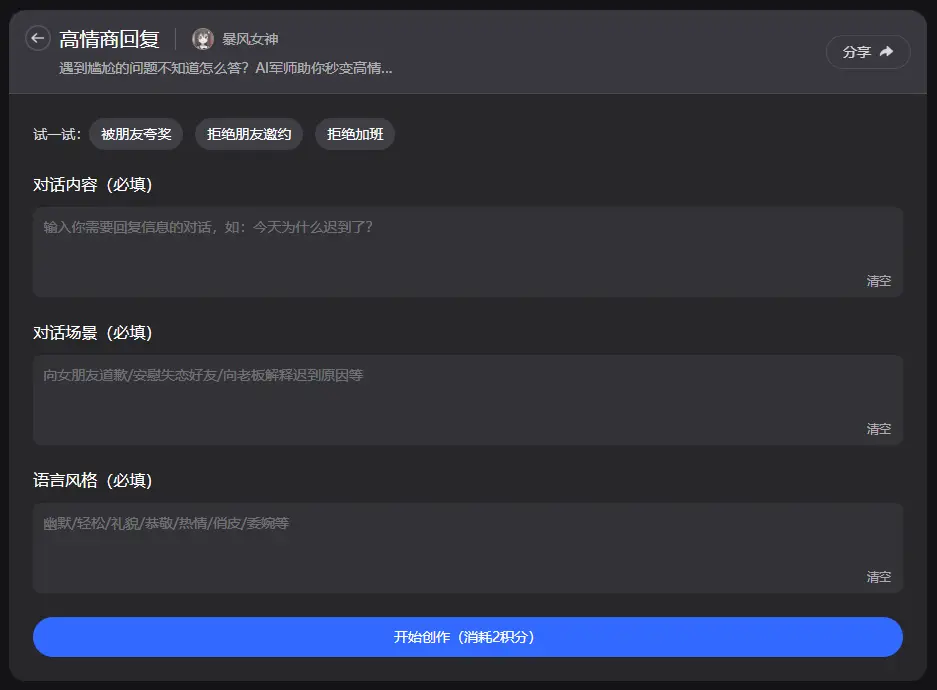Clear the 对话场景 field with 清空

(x=879, y=428)
